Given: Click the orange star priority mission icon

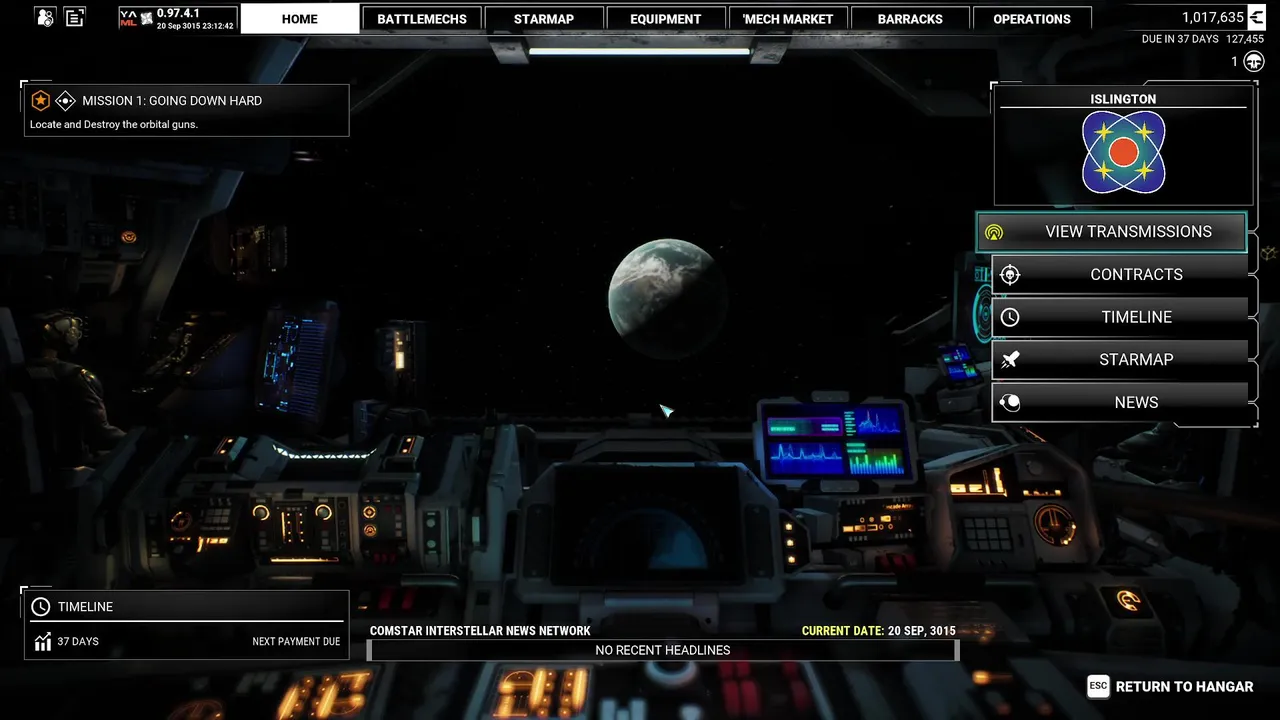Looking at the screenshot, I should (40, 101).
